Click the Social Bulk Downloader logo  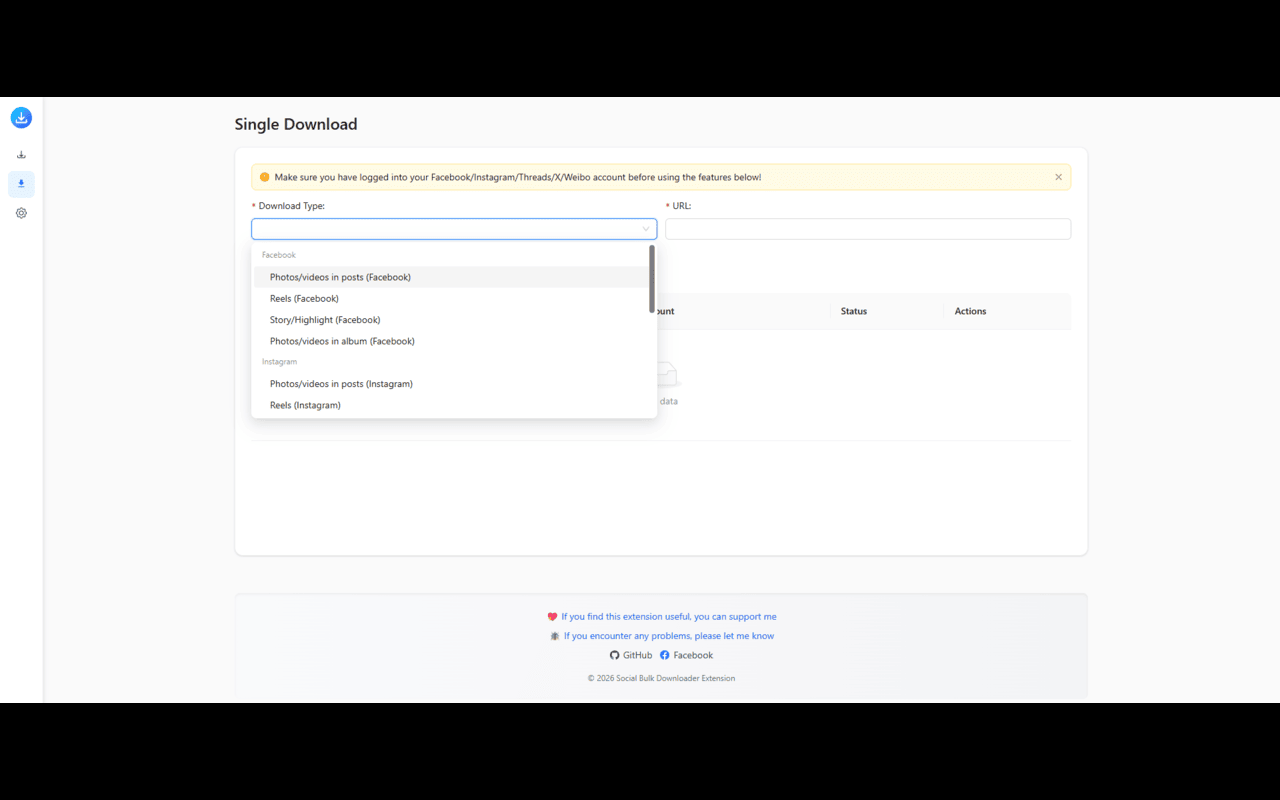point(21,117)
